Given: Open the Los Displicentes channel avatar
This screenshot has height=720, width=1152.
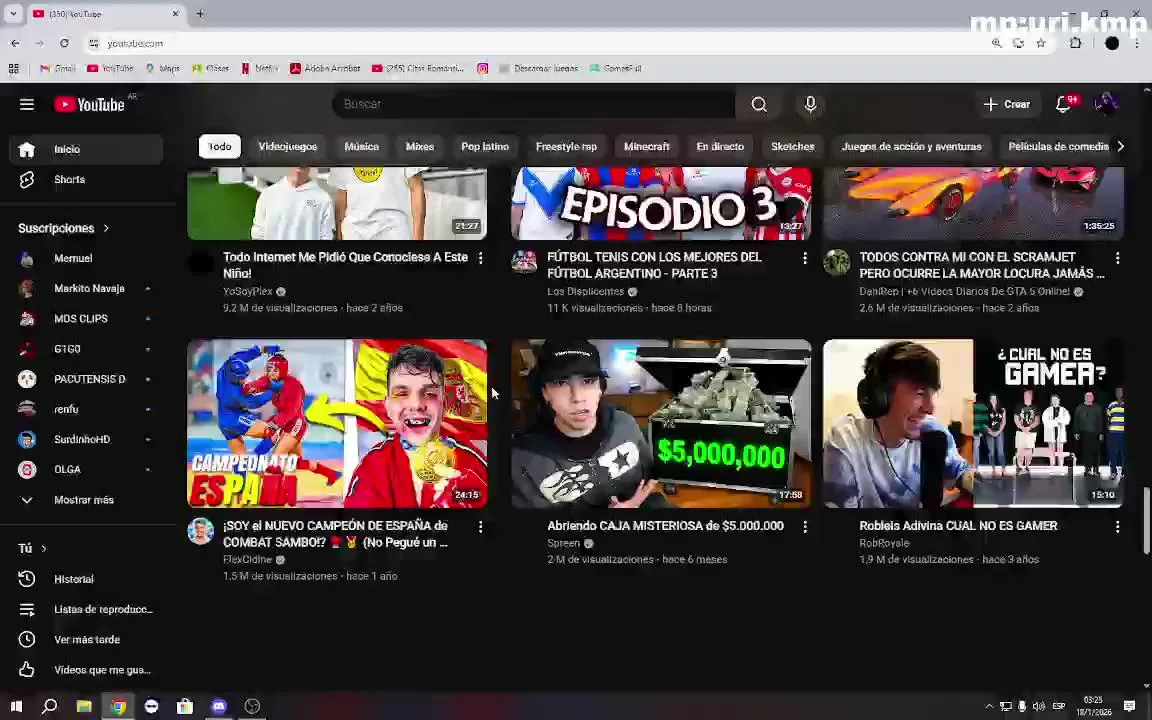Looking at the screenshot, I should tap(525, 262).
